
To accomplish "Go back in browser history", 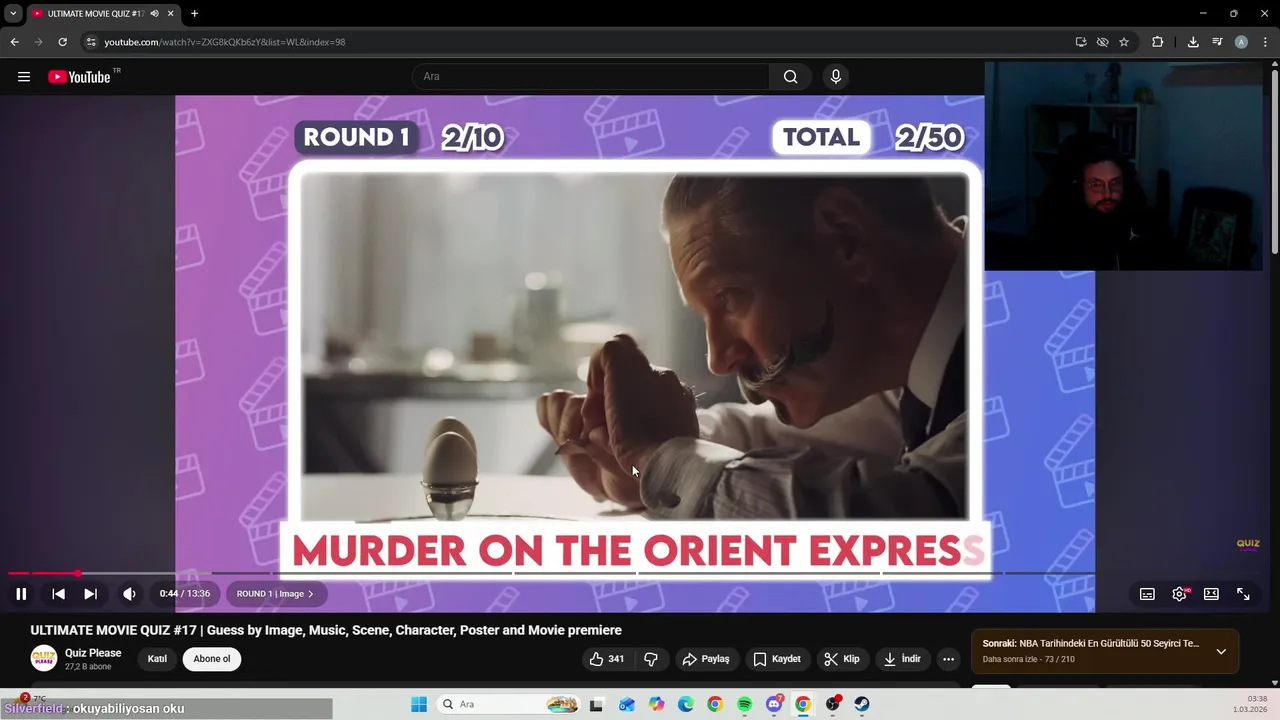I will [15, 42].
